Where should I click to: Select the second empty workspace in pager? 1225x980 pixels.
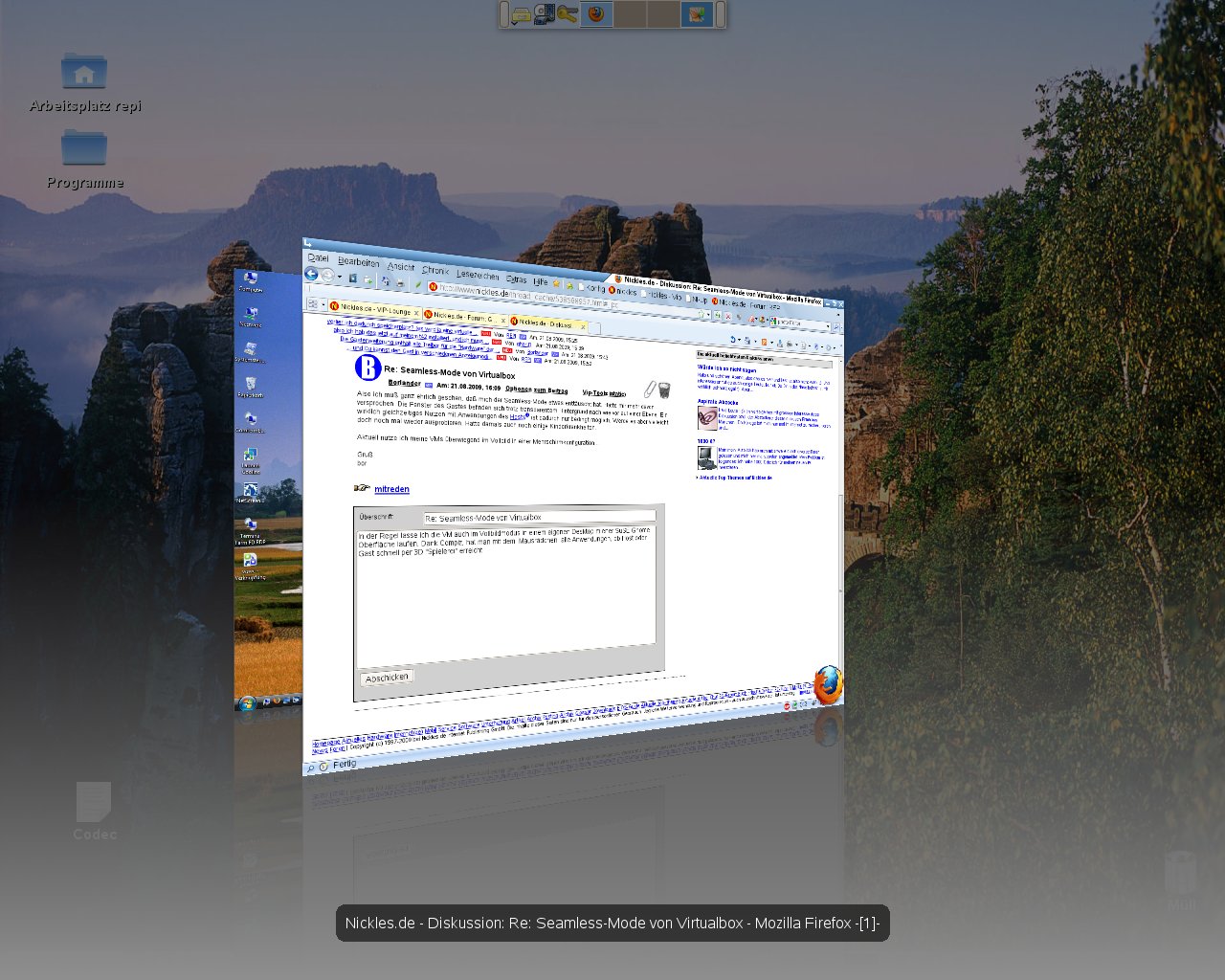pyautogui.click(x=630, y=14)
